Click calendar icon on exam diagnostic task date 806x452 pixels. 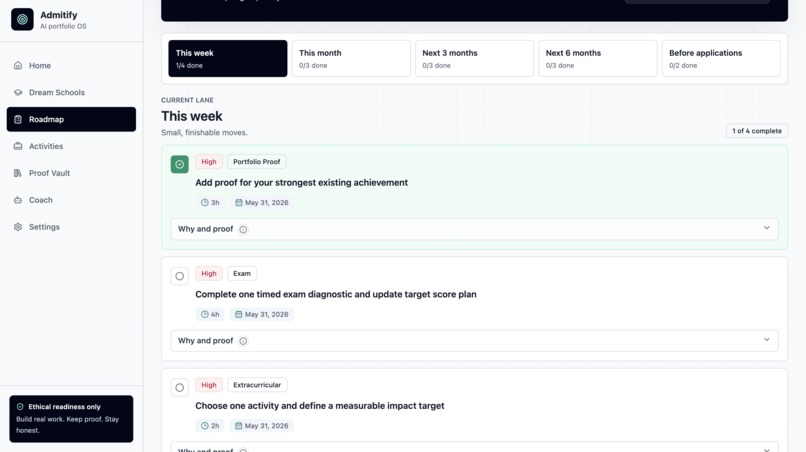239,314
